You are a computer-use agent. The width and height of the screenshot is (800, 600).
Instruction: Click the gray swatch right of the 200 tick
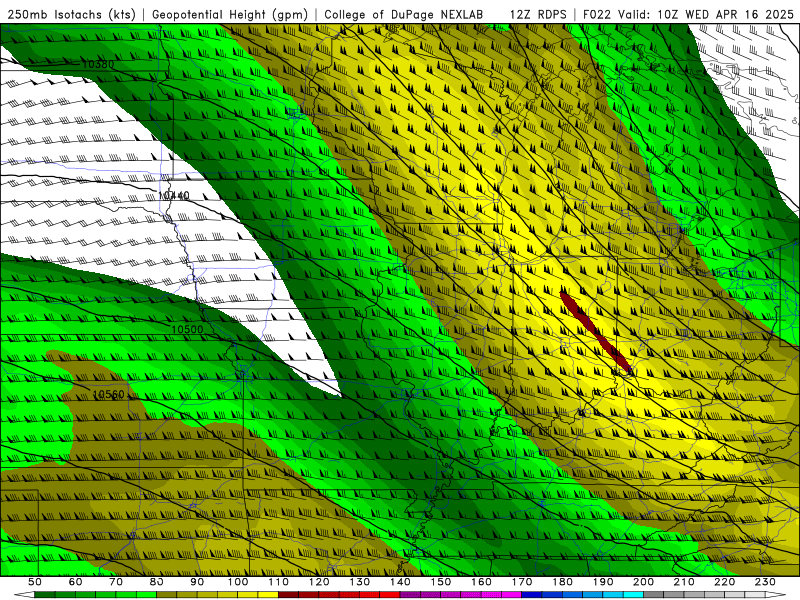654,594
